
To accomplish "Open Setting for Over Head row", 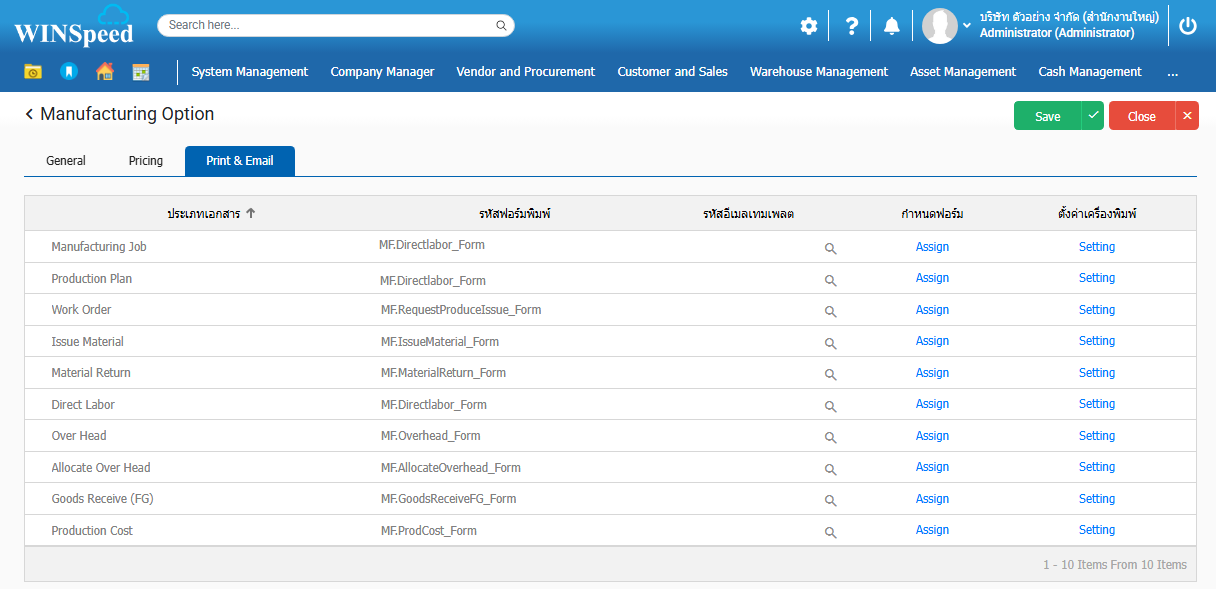I will tap(1096, 436).
